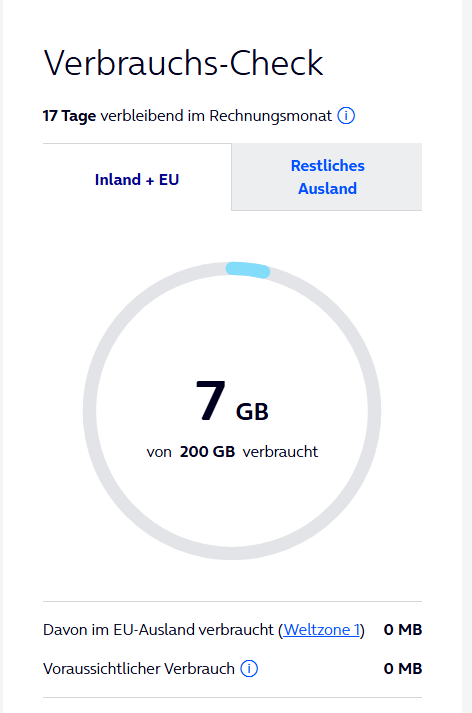Image resolution: width=472 pixels, height=713 pixels.
Task: Click the 200 GB total allowance text
Action: [207, 452]
